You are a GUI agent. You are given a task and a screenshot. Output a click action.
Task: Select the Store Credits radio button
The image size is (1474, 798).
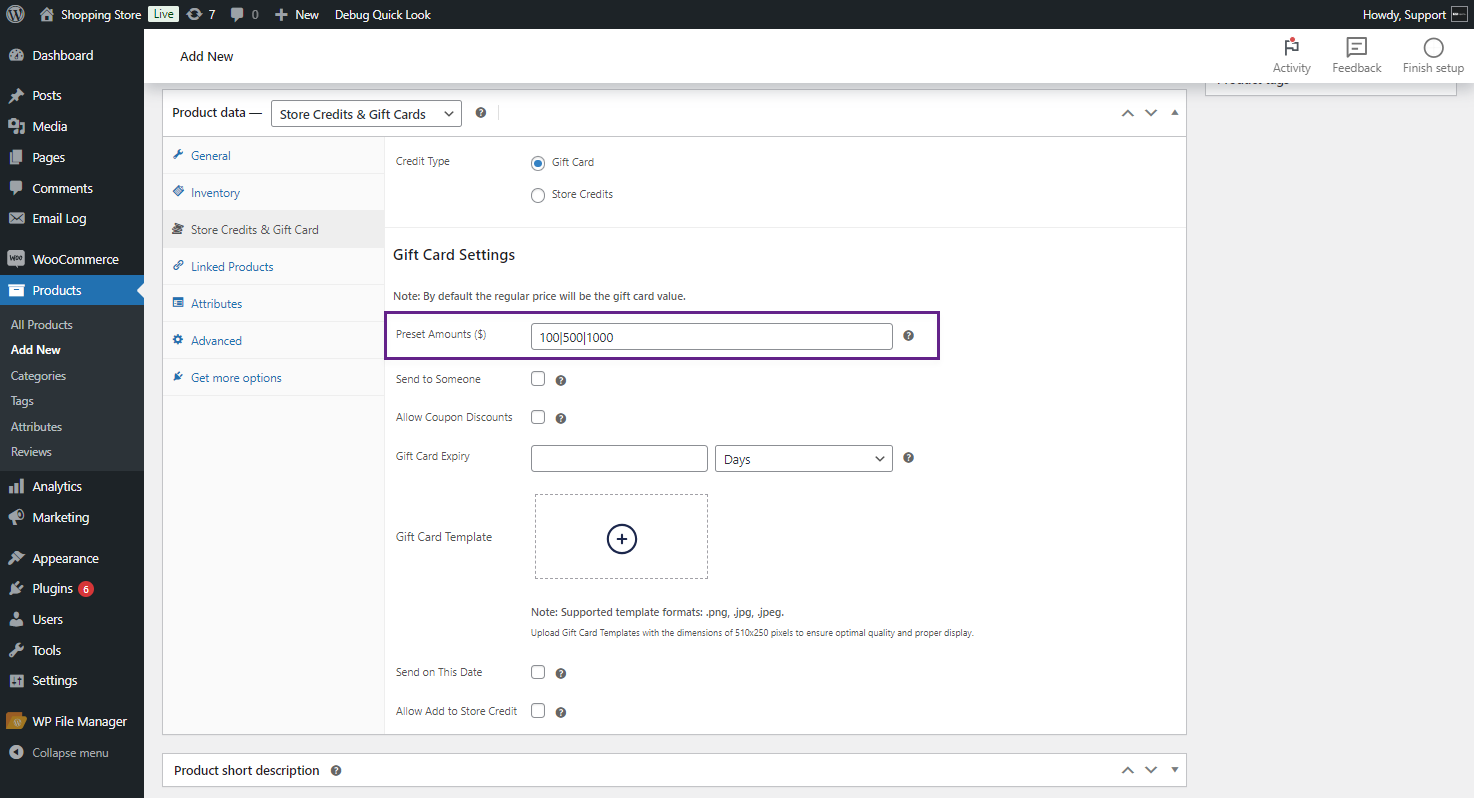coord(538,195)
